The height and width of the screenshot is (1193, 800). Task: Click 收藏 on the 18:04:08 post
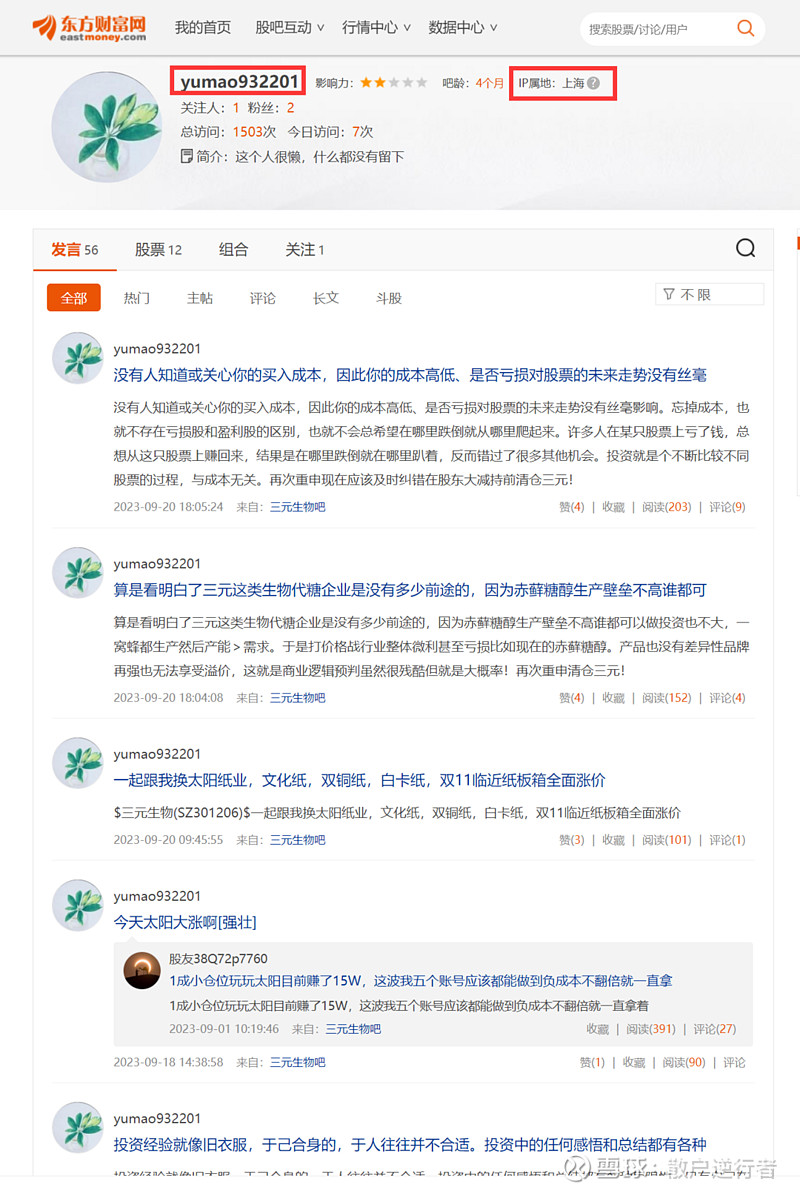coord(614,698)
